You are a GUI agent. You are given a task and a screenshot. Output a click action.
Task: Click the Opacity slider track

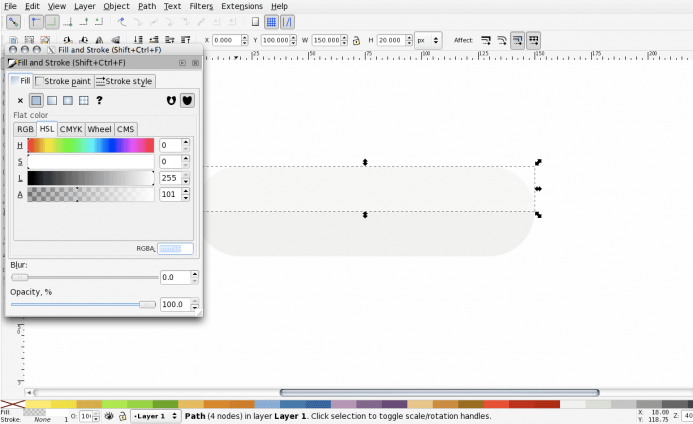tap(84, 304)
